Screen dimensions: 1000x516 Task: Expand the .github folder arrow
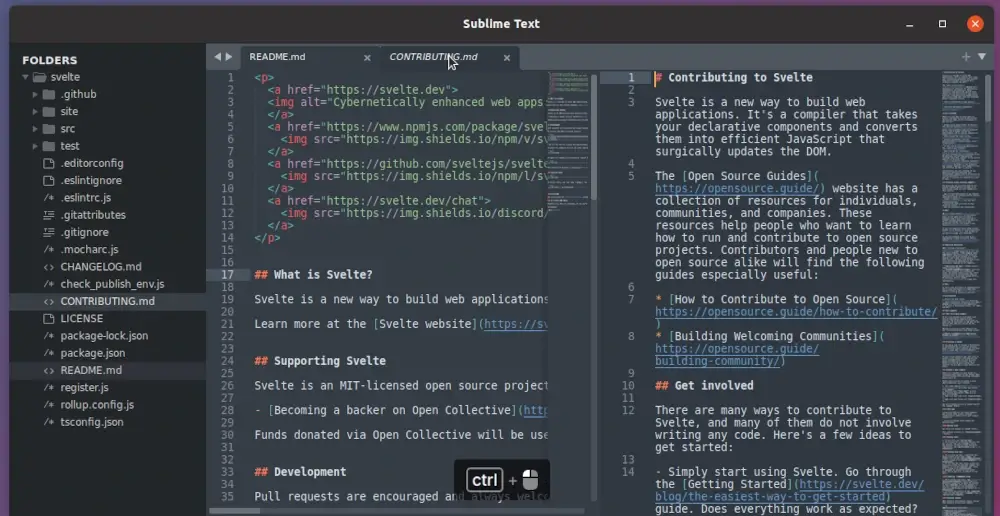[x=35, y=94]
